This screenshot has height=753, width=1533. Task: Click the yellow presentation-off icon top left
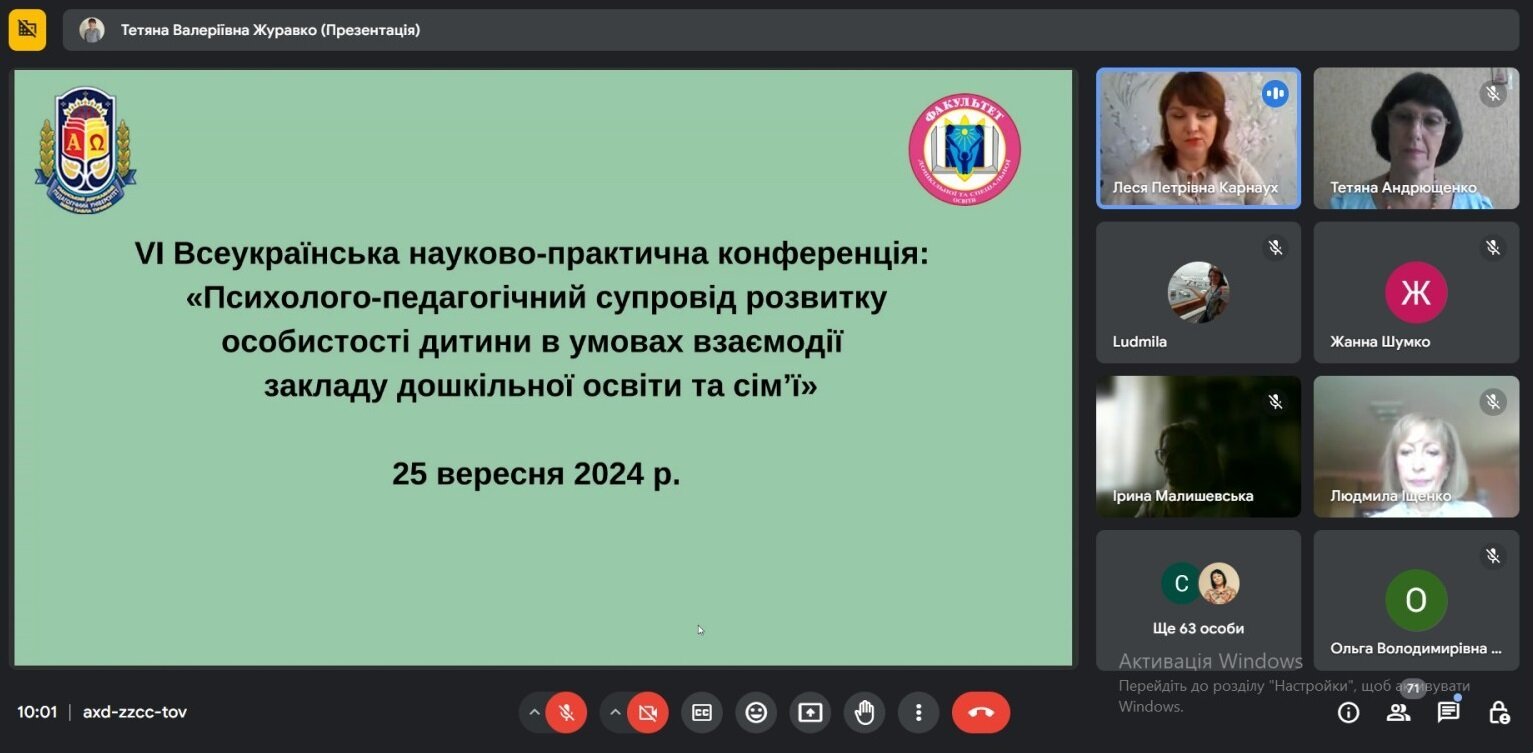[x=27, y=30]
